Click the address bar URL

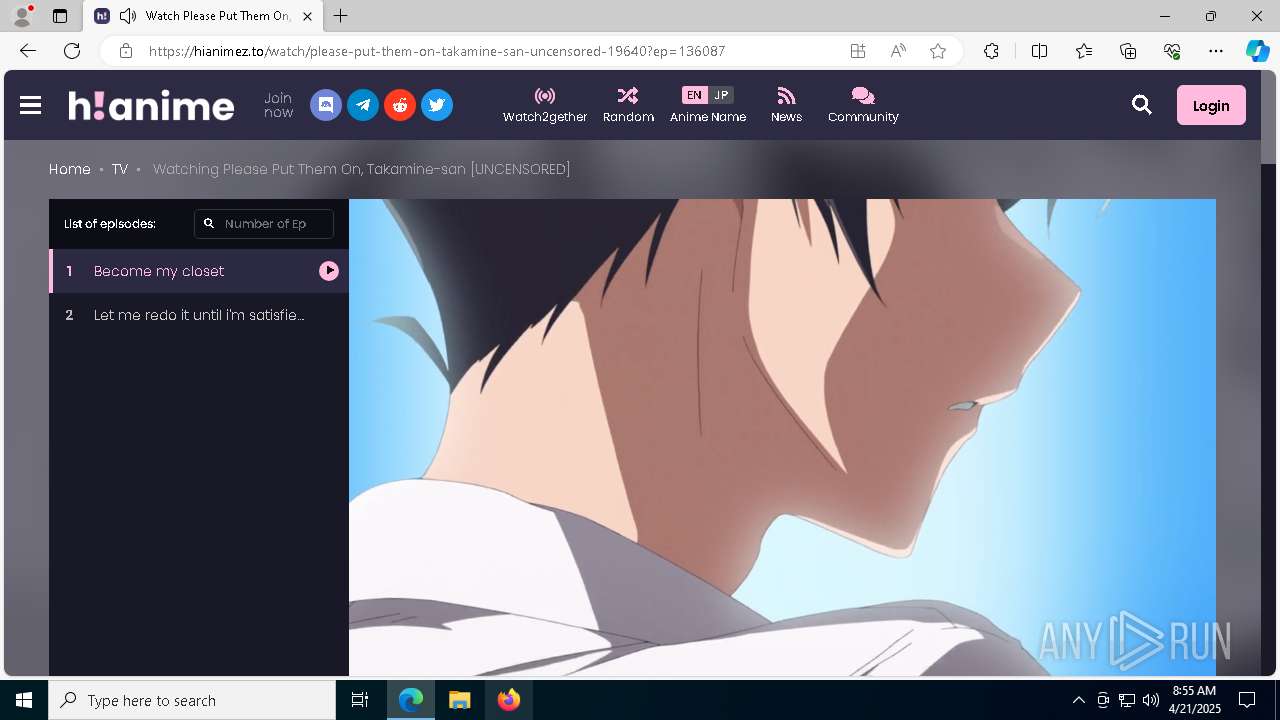click(437, 51)
